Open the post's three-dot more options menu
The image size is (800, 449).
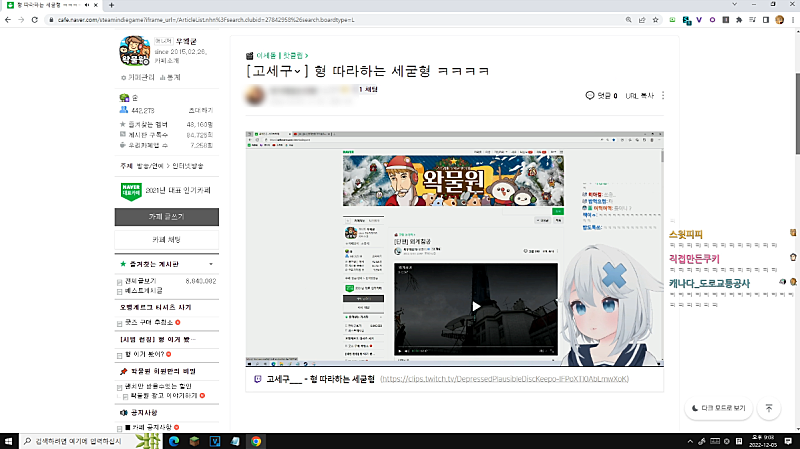coord(663,96)
